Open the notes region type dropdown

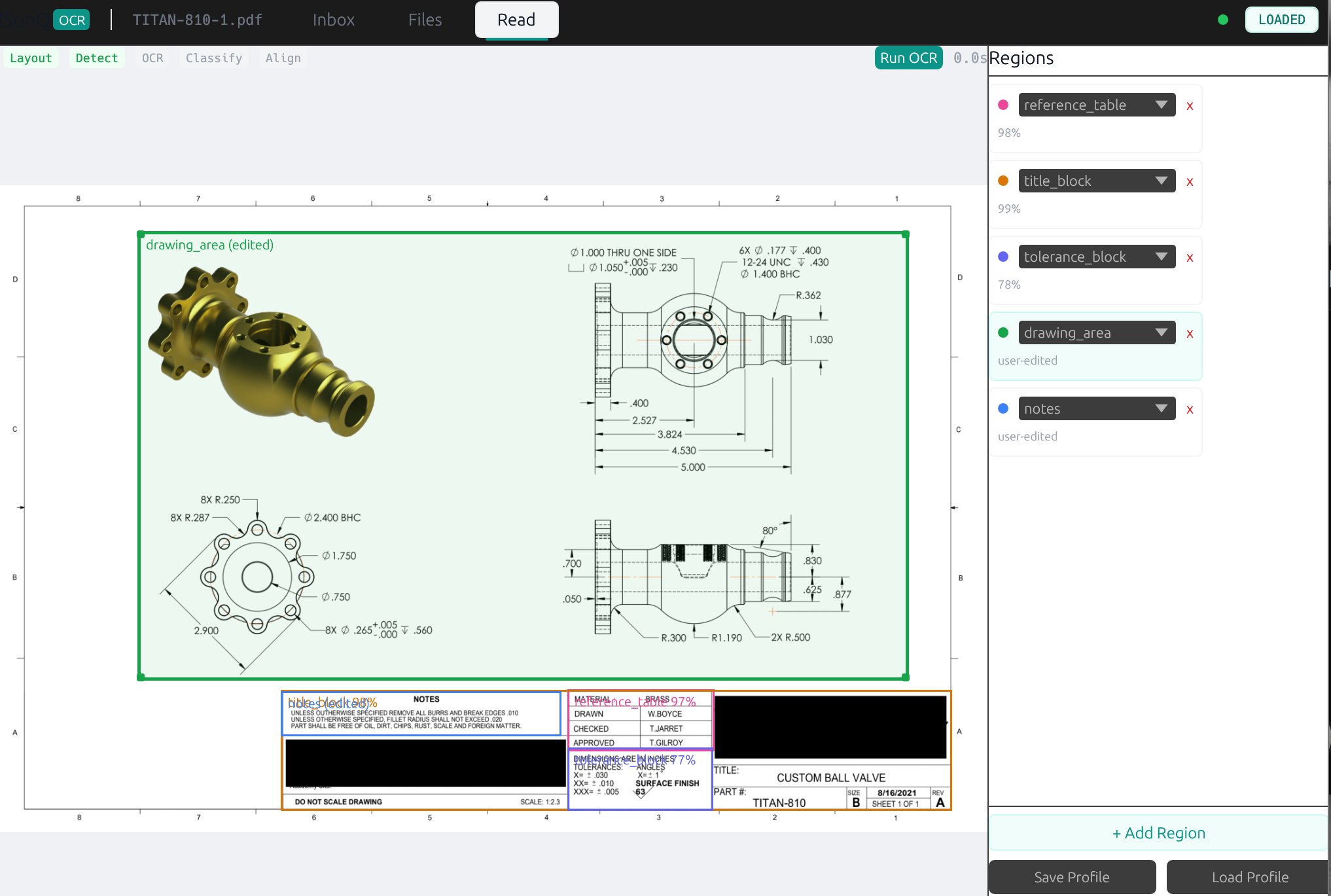tap(1097, 408)
